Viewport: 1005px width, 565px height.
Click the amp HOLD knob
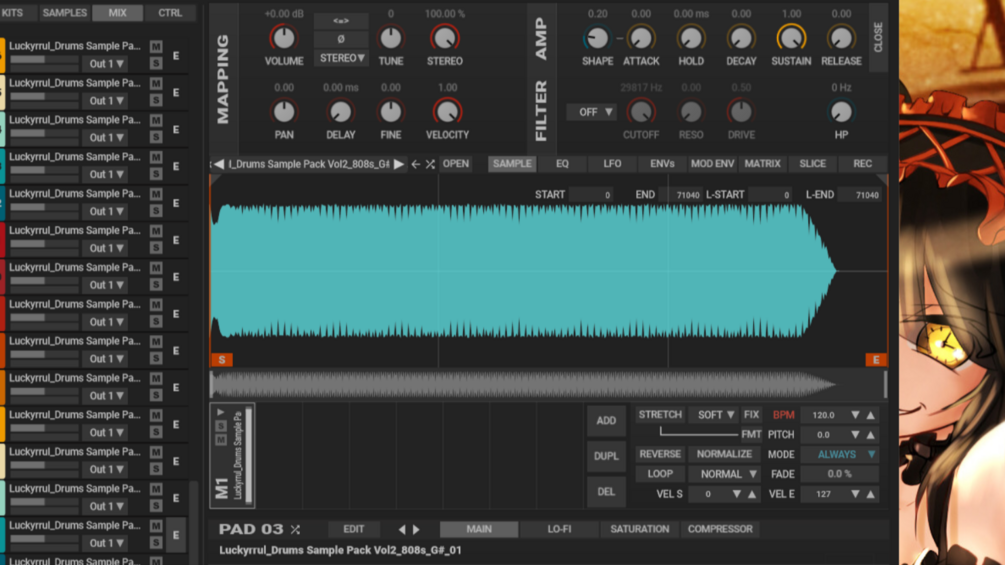click(690, 38)
